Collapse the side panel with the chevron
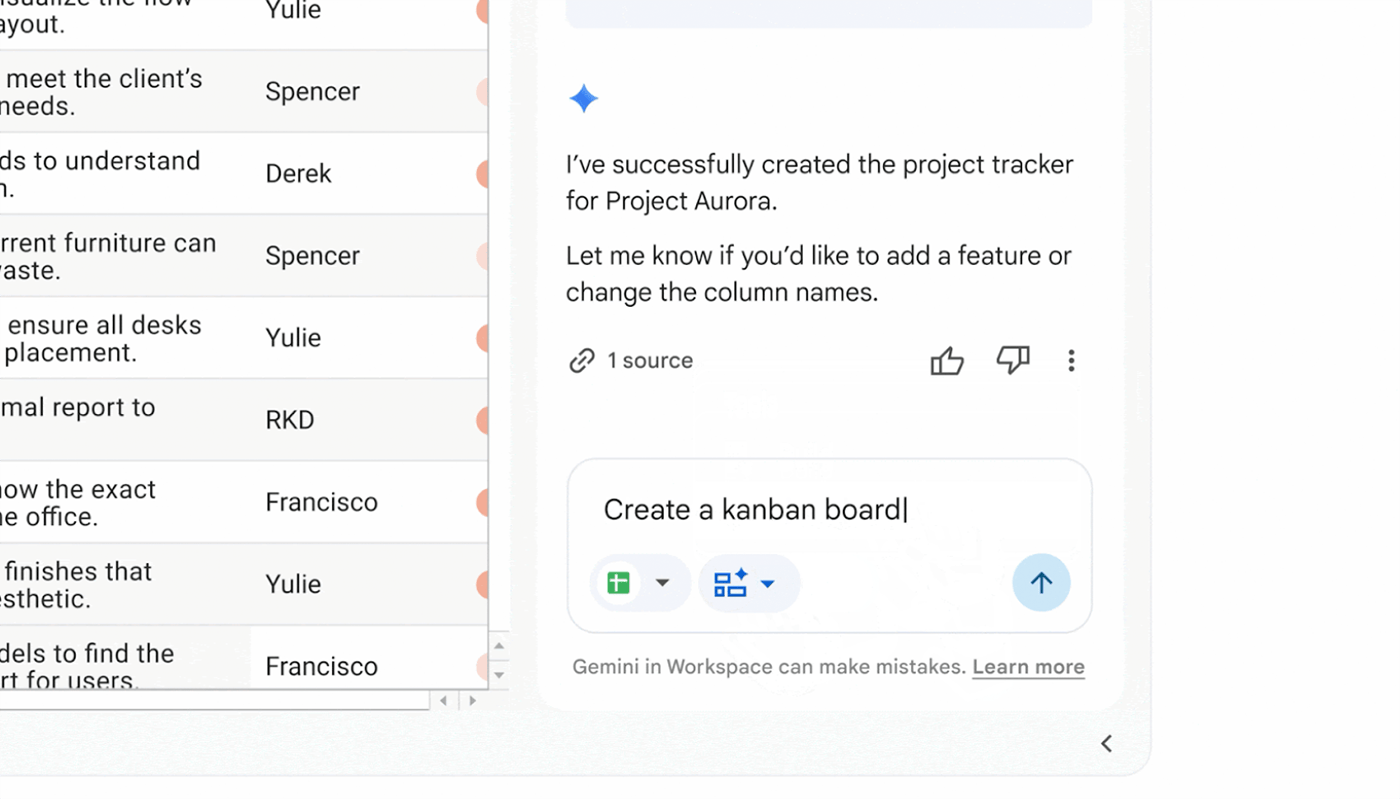This screenshot has height=799, width=1400. (x=1106, y=743)
